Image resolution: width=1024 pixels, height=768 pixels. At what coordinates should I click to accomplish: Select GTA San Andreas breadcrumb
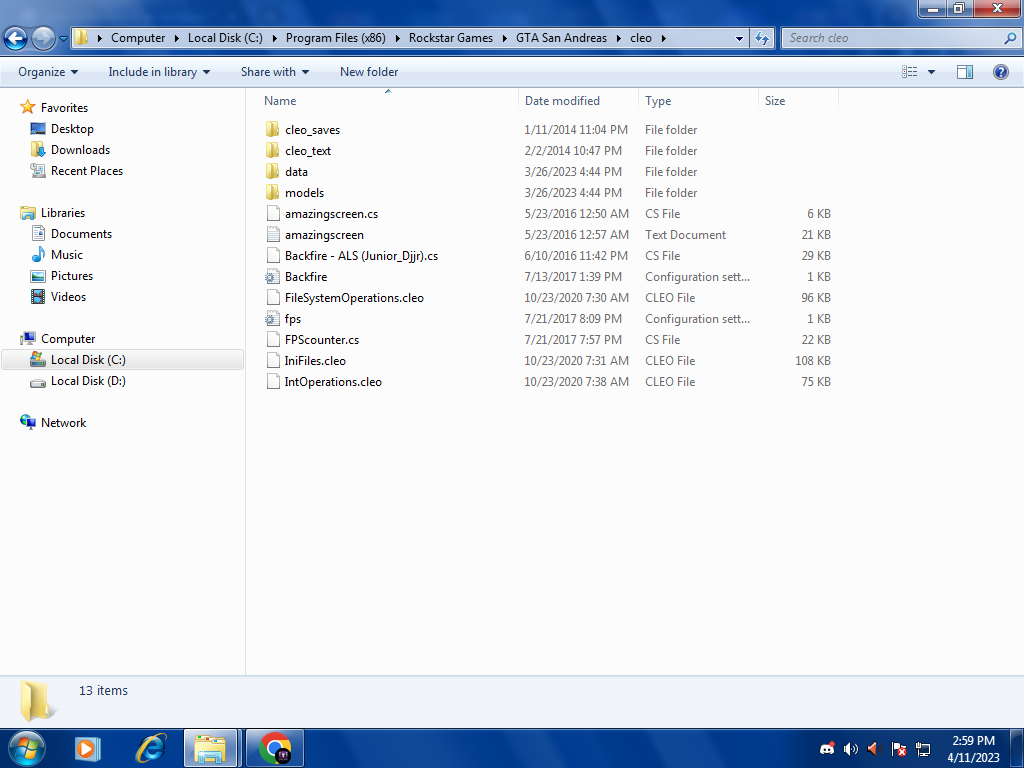pyautogui.click(x=561, y=38)
